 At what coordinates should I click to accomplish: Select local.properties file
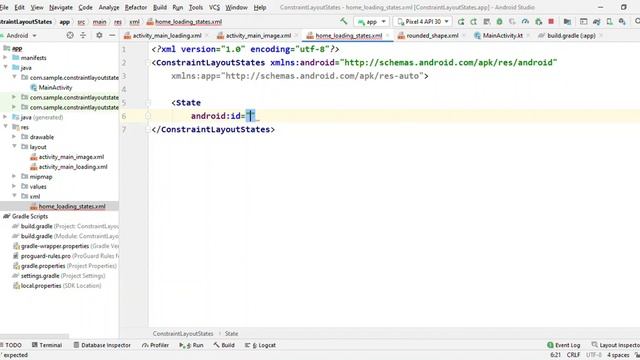(x=41, y=286)
